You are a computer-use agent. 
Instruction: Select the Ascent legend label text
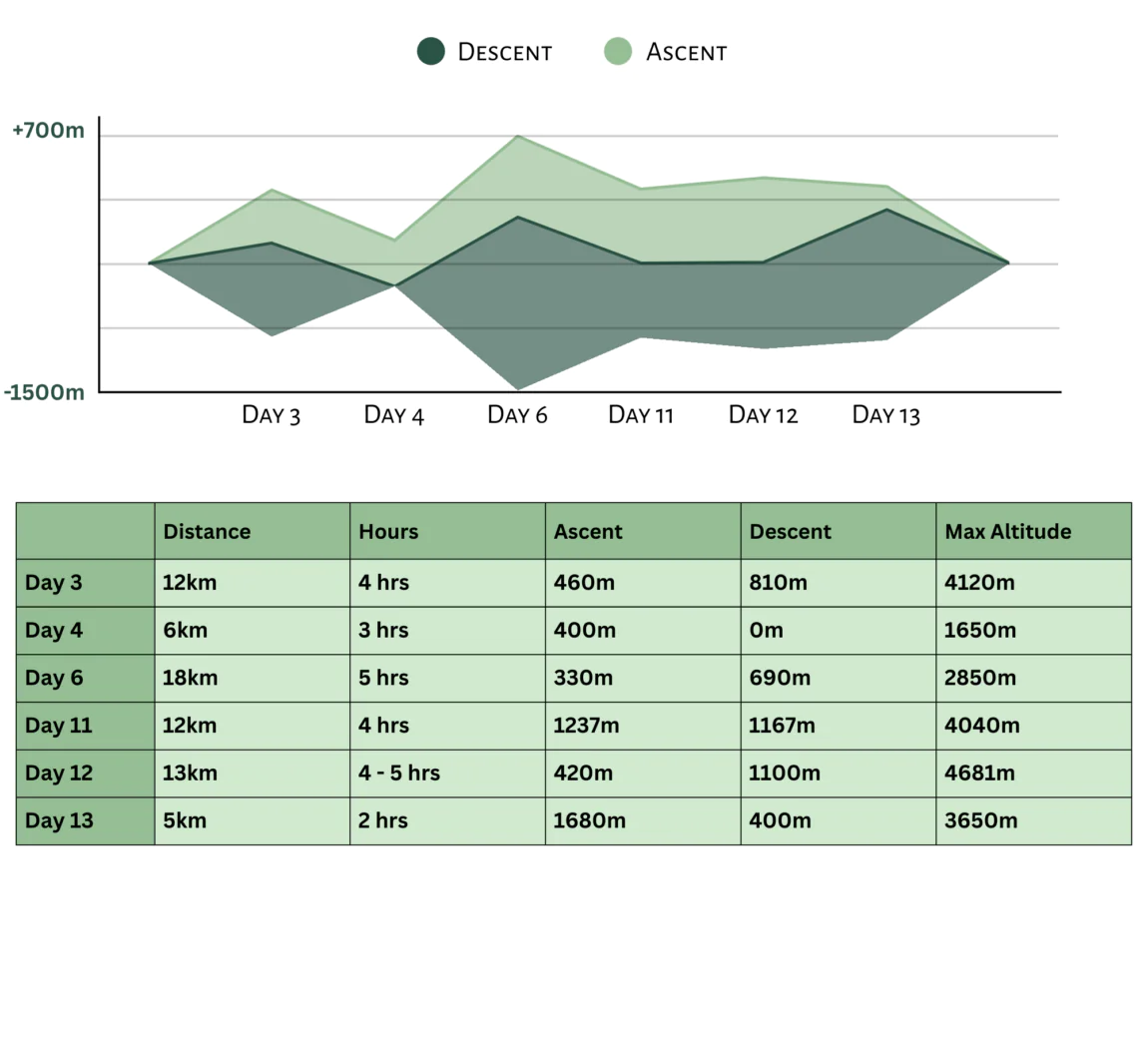[x=686, y=52]
